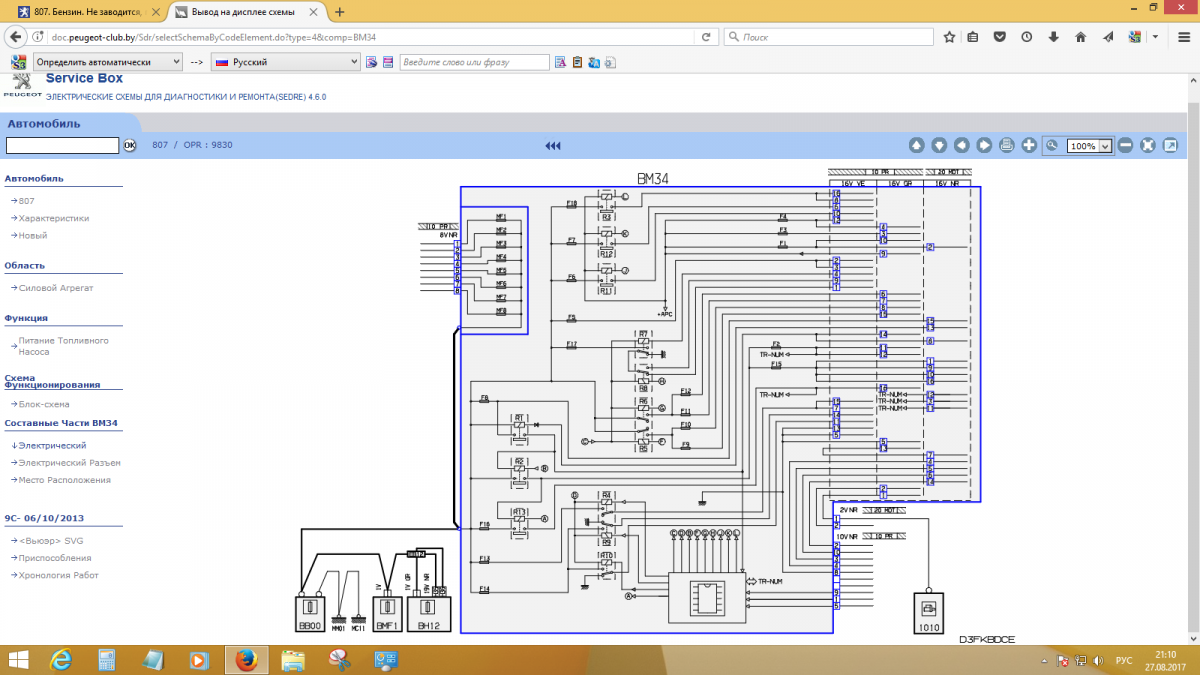Screen dimensions: 1200x675
Task: Open the Русский target language dropdown
Action: pos(285,61)
